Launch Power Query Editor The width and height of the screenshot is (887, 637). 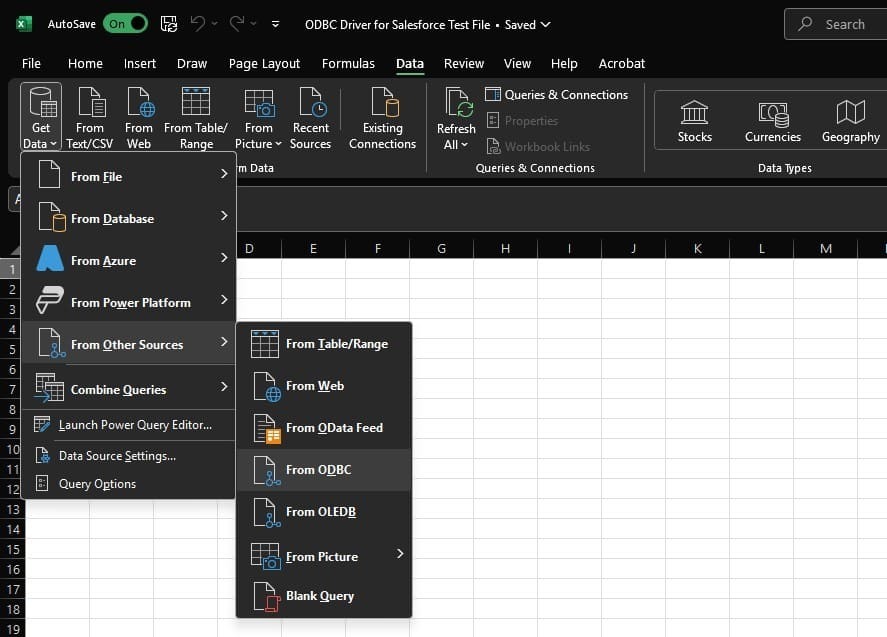[x=128, y=424]
